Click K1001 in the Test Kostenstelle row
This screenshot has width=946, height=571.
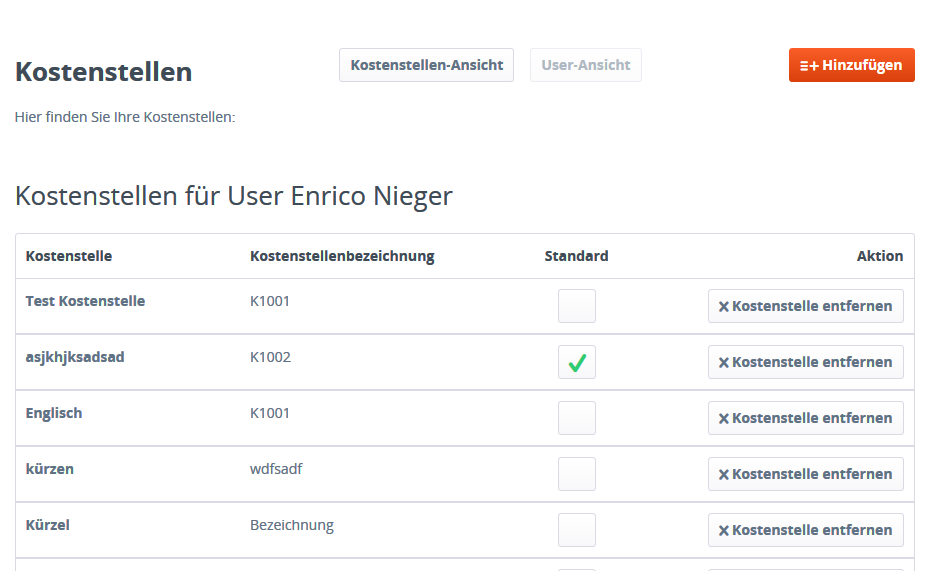[270, 301]
